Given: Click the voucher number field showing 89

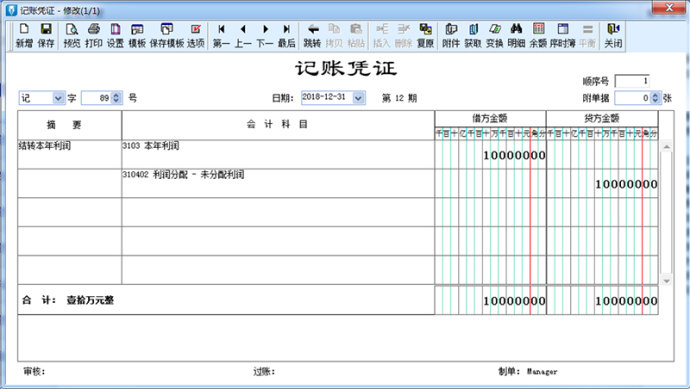Looking at the screenshot, I should (97, 98).
